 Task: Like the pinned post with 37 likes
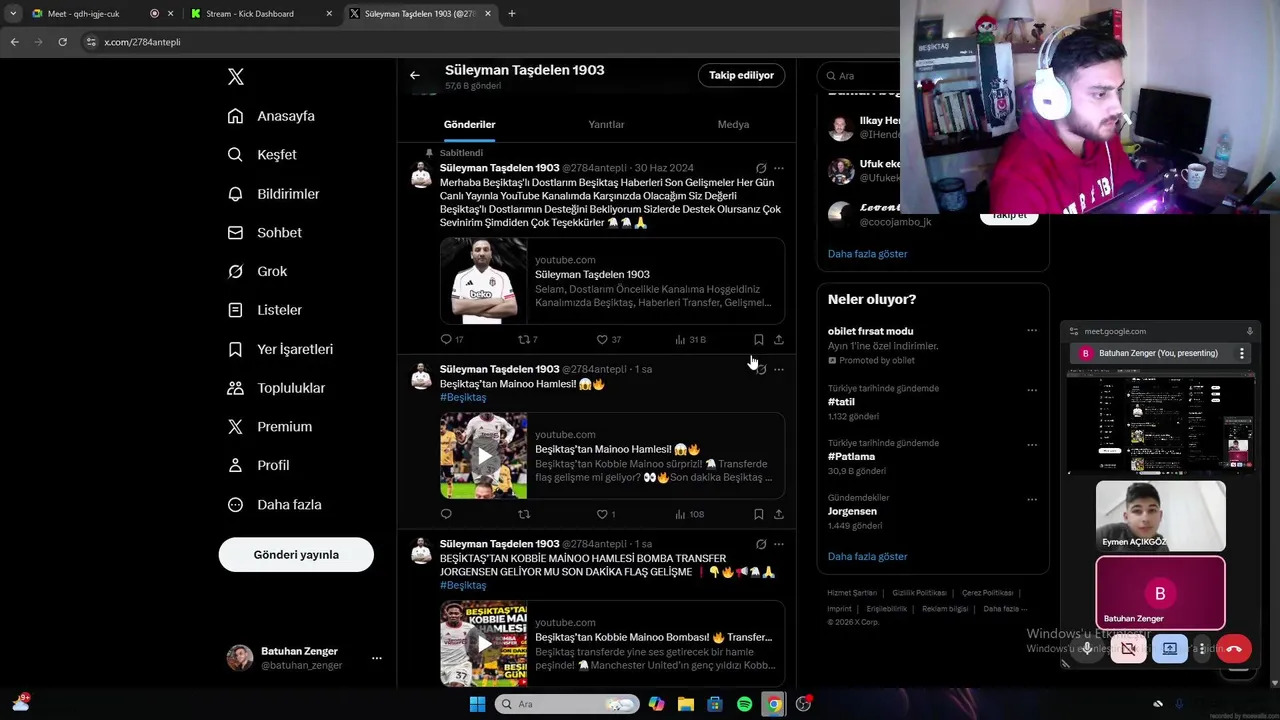click(x=608, y=340)
